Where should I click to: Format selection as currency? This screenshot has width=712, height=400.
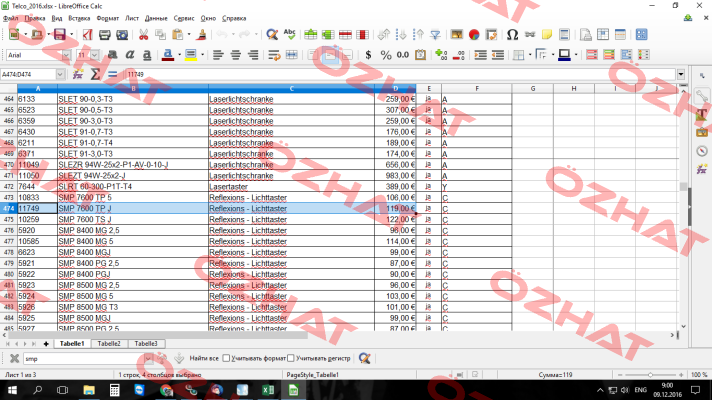(368, 55)
